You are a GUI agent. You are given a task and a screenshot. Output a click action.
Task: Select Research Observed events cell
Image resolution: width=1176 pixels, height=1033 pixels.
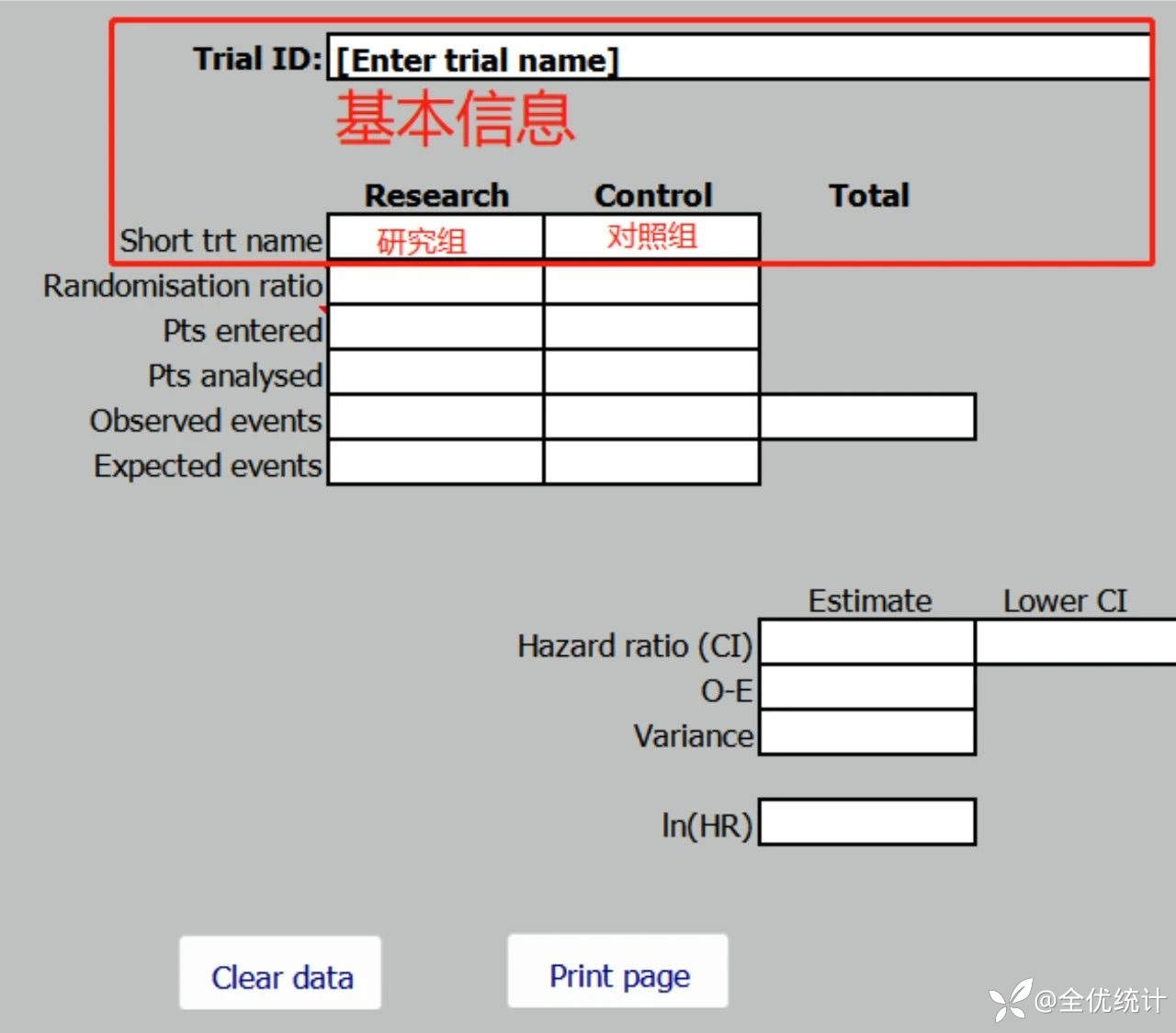(435, 418)
